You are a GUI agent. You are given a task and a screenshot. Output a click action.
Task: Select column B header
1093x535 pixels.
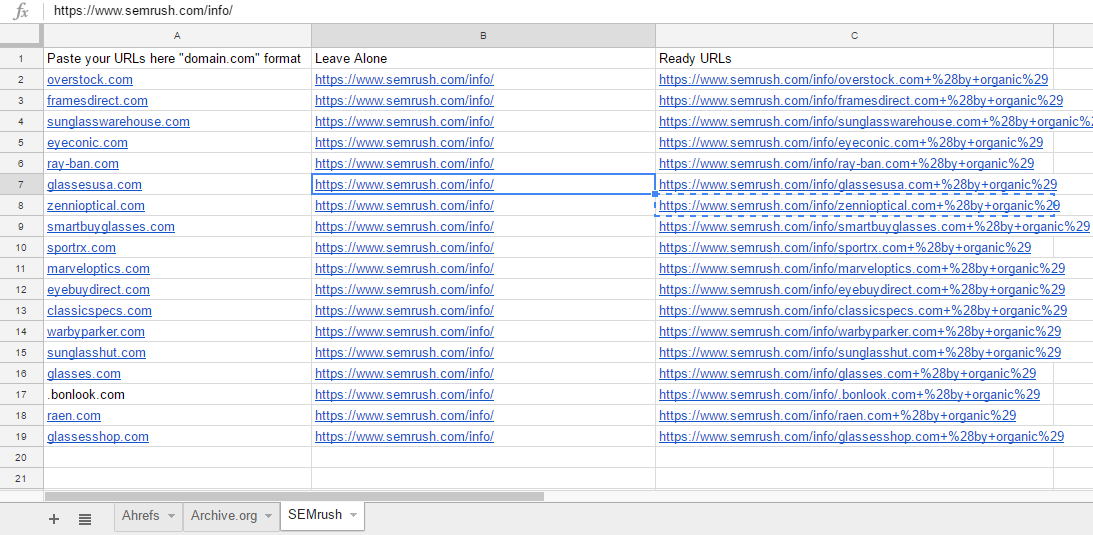coord(483,36)
